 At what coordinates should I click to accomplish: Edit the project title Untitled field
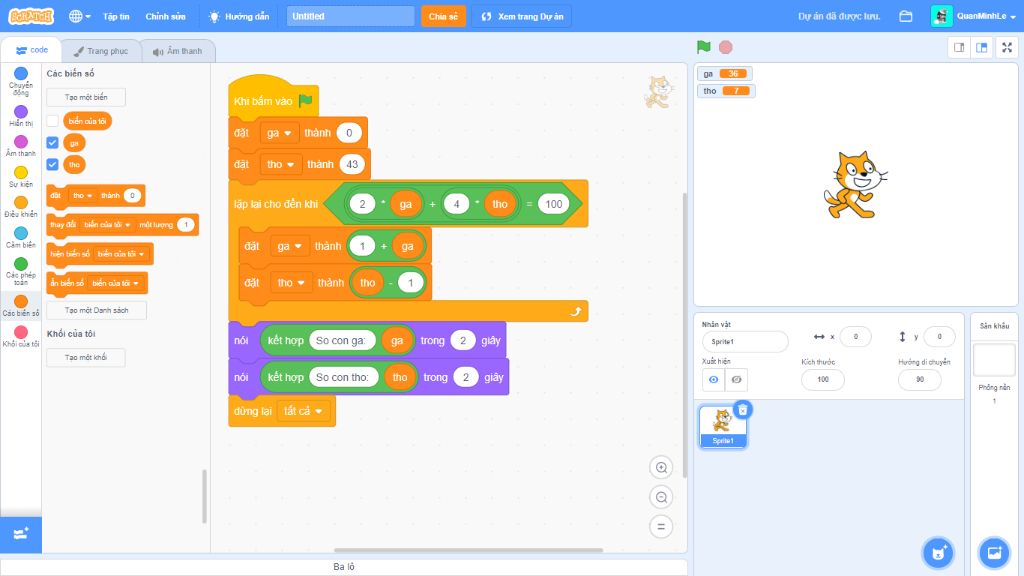pos(350,16)
